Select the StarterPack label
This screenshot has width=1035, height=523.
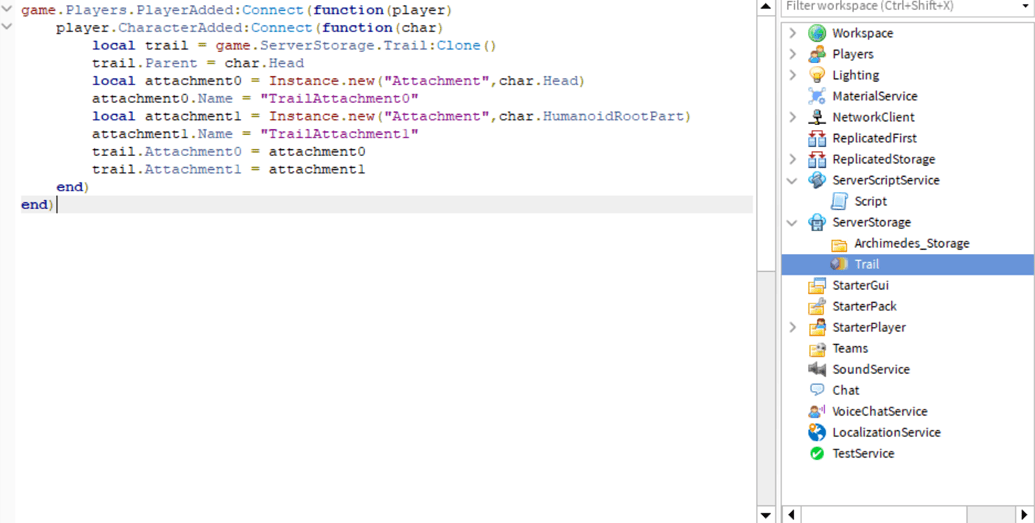click(x=864, y=306)
